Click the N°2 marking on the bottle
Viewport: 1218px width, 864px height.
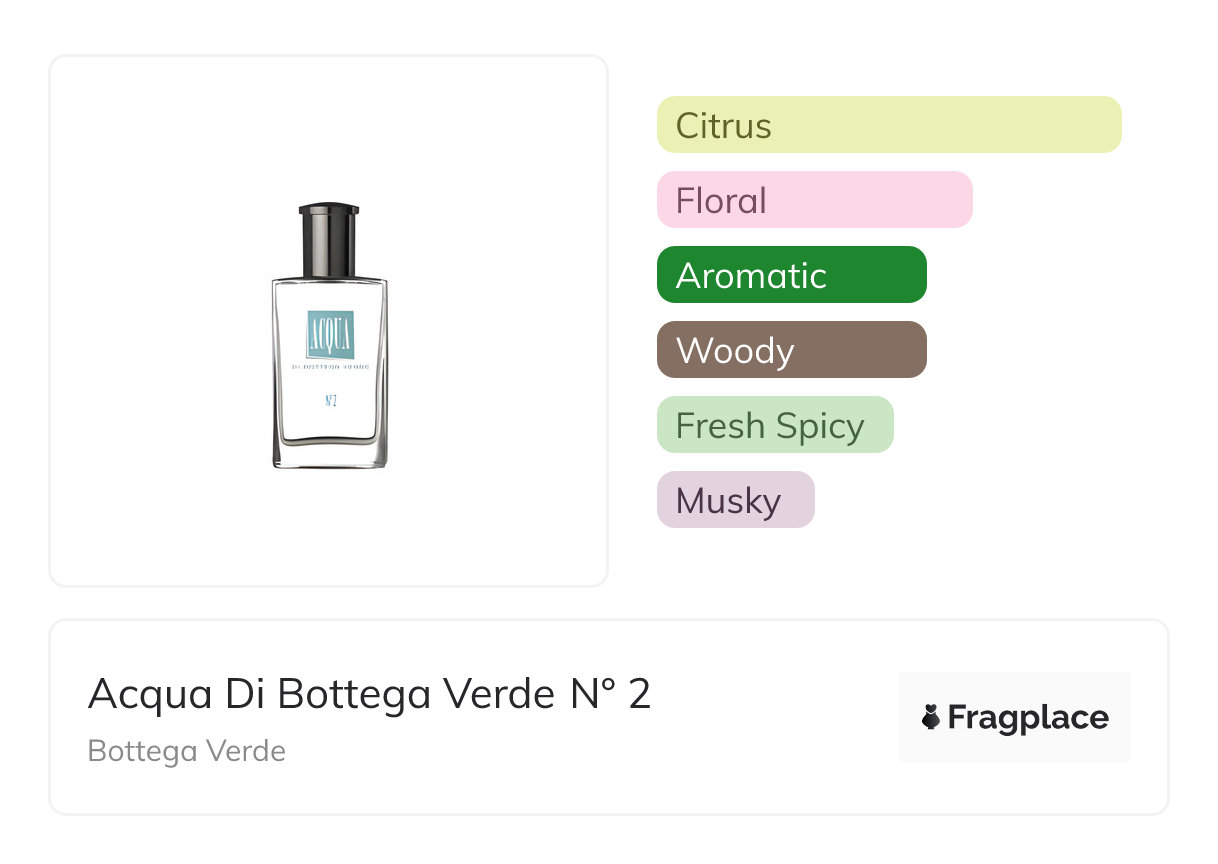pos(329,402)
